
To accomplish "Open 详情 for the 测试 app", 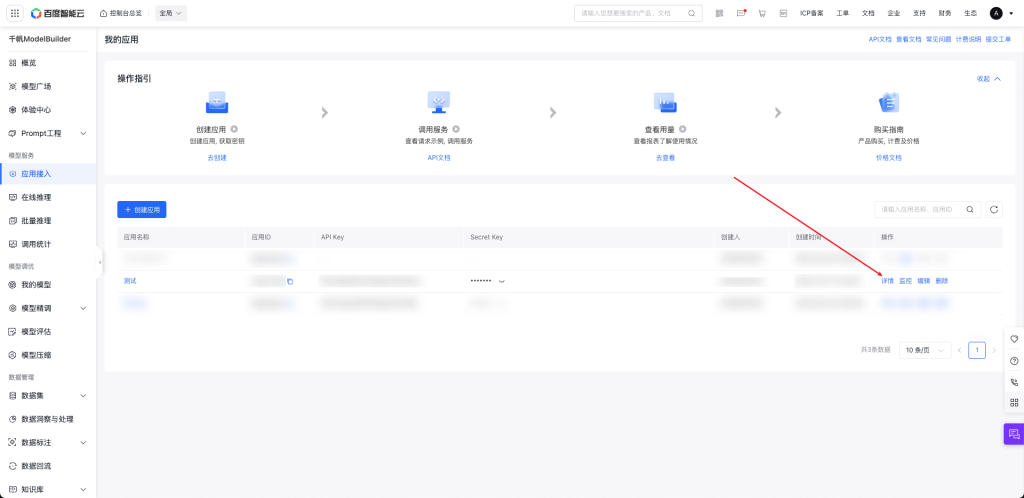I will [887, 281].
